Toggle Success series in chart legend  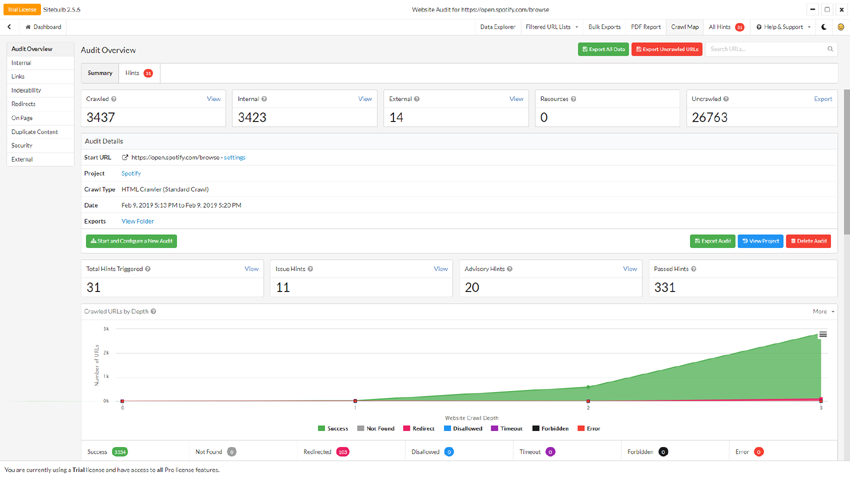tap(333, 429)
